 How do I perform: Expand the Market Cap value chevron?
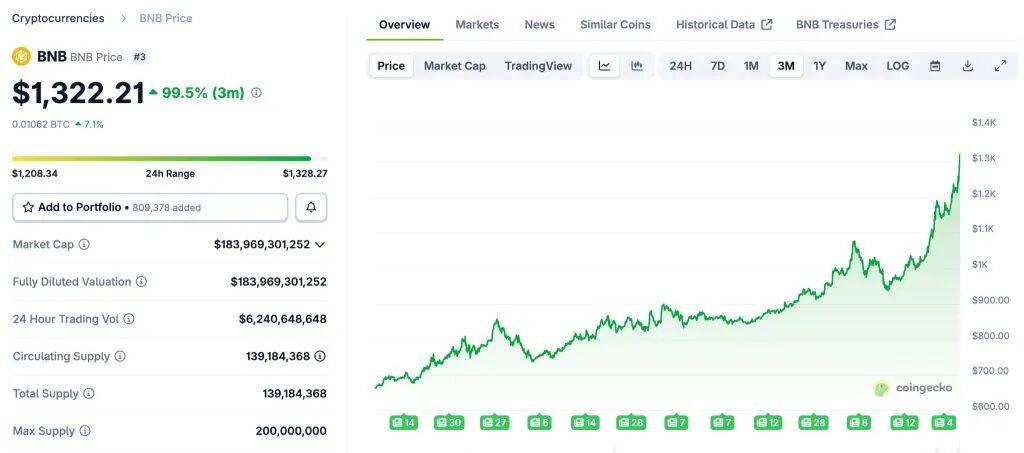point(320,244)
